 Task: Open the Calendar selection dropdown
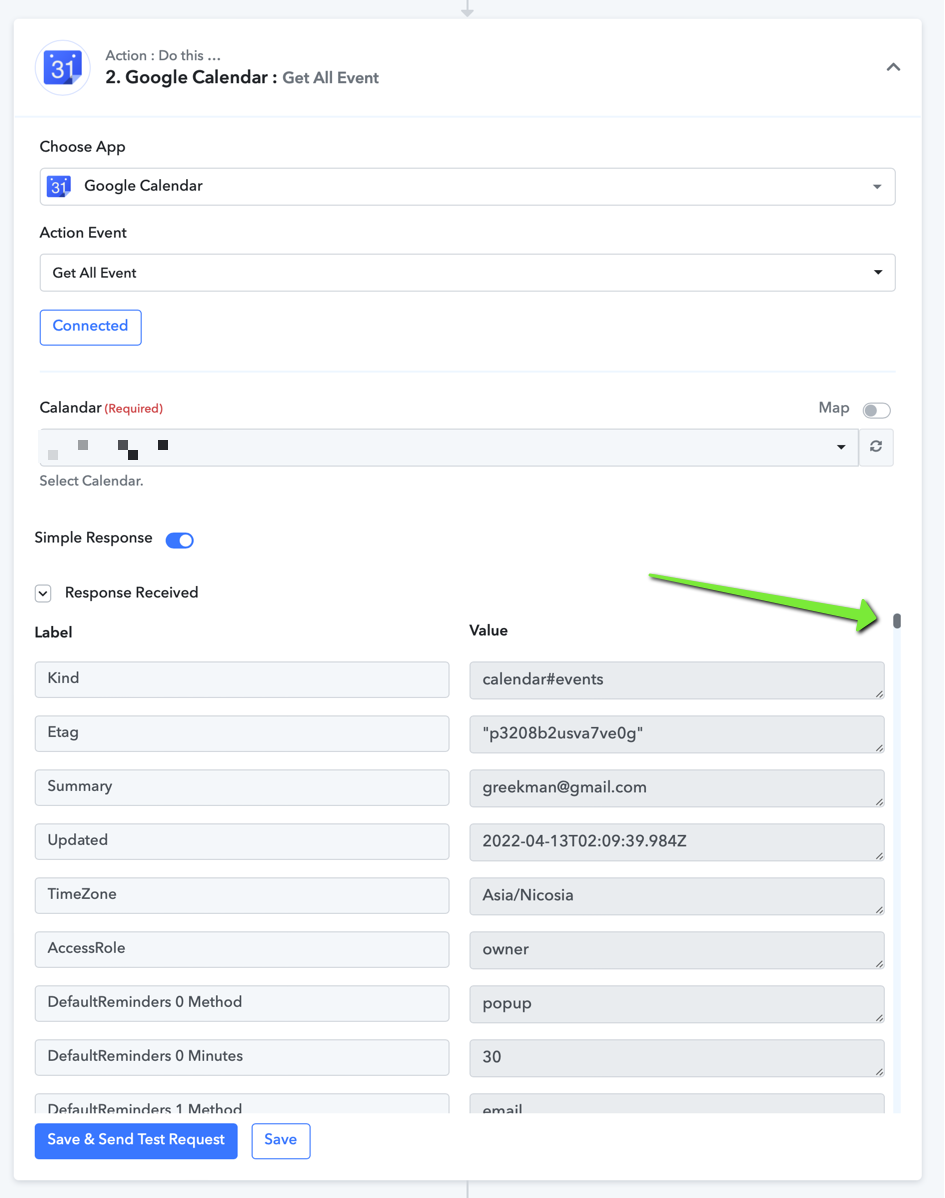click(x=448, y=448)
